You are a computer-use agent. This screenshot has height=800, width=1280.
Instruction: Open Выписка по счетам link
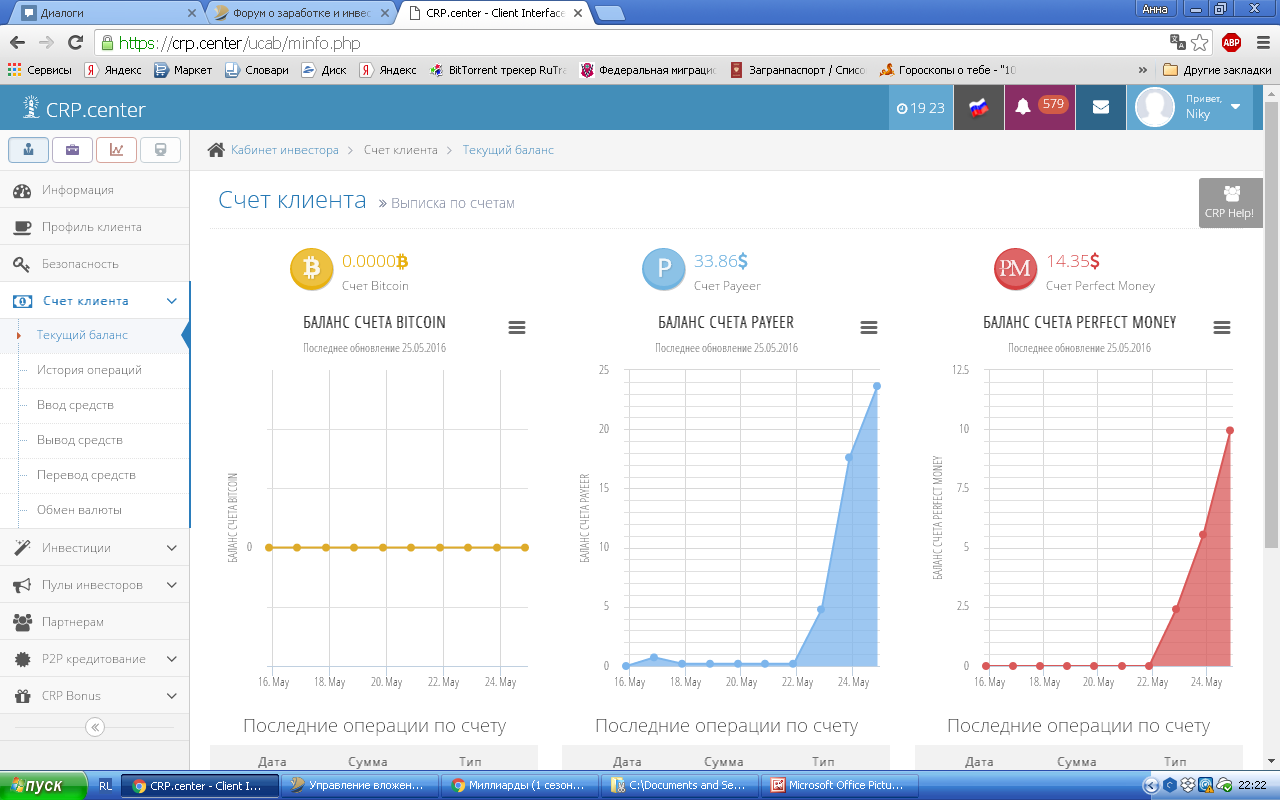tap(452, 203)
